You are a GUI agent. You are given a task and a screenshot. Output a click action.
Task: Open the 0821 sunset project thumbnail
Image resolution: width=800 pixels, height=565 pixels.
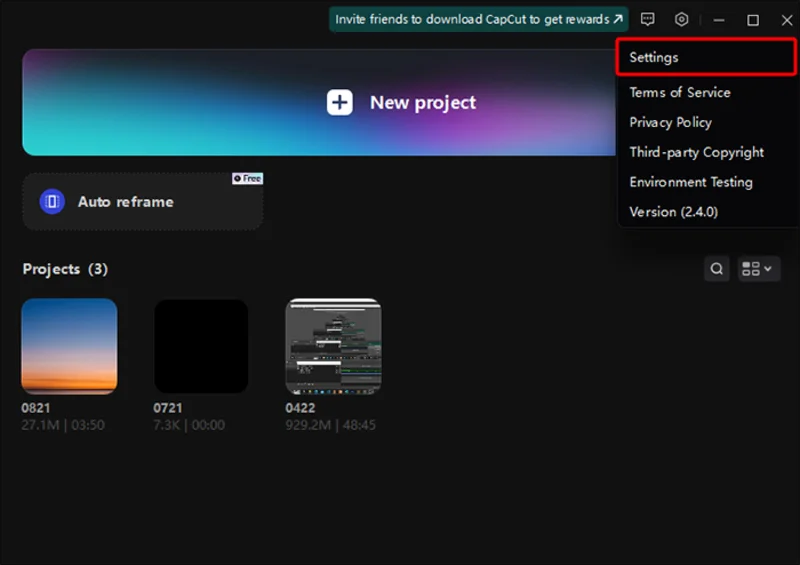tap(69, 346)
